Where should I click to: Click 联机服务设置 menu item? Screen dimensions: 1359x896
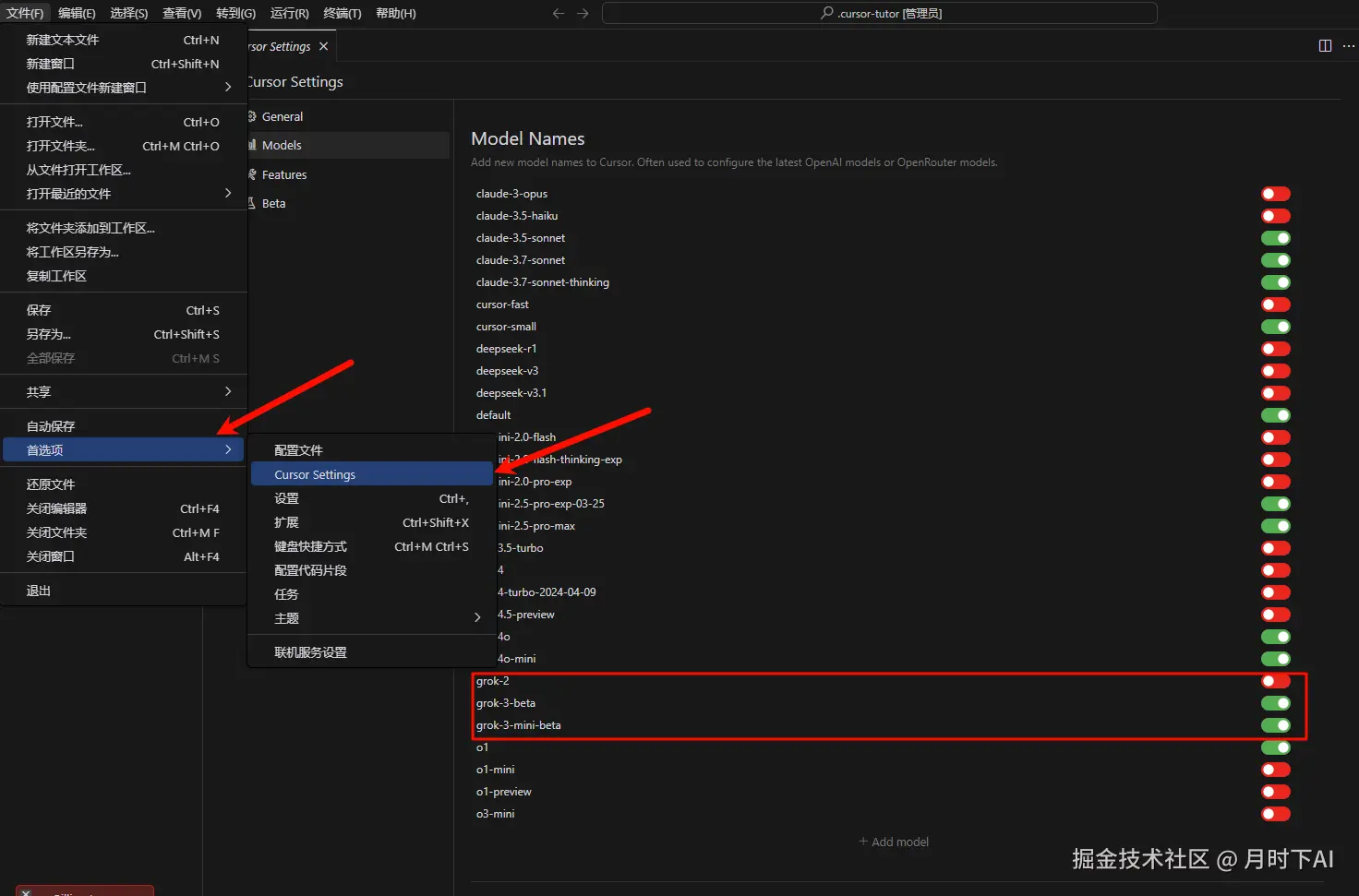(372, 652)
